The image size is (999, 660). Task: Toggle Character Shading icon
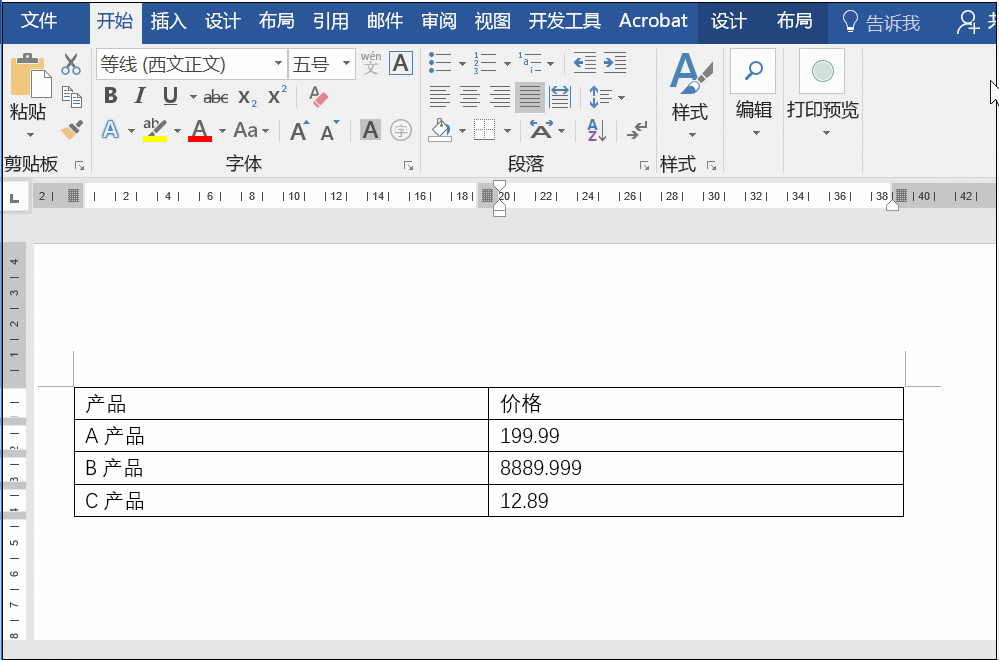pos(370,130)
